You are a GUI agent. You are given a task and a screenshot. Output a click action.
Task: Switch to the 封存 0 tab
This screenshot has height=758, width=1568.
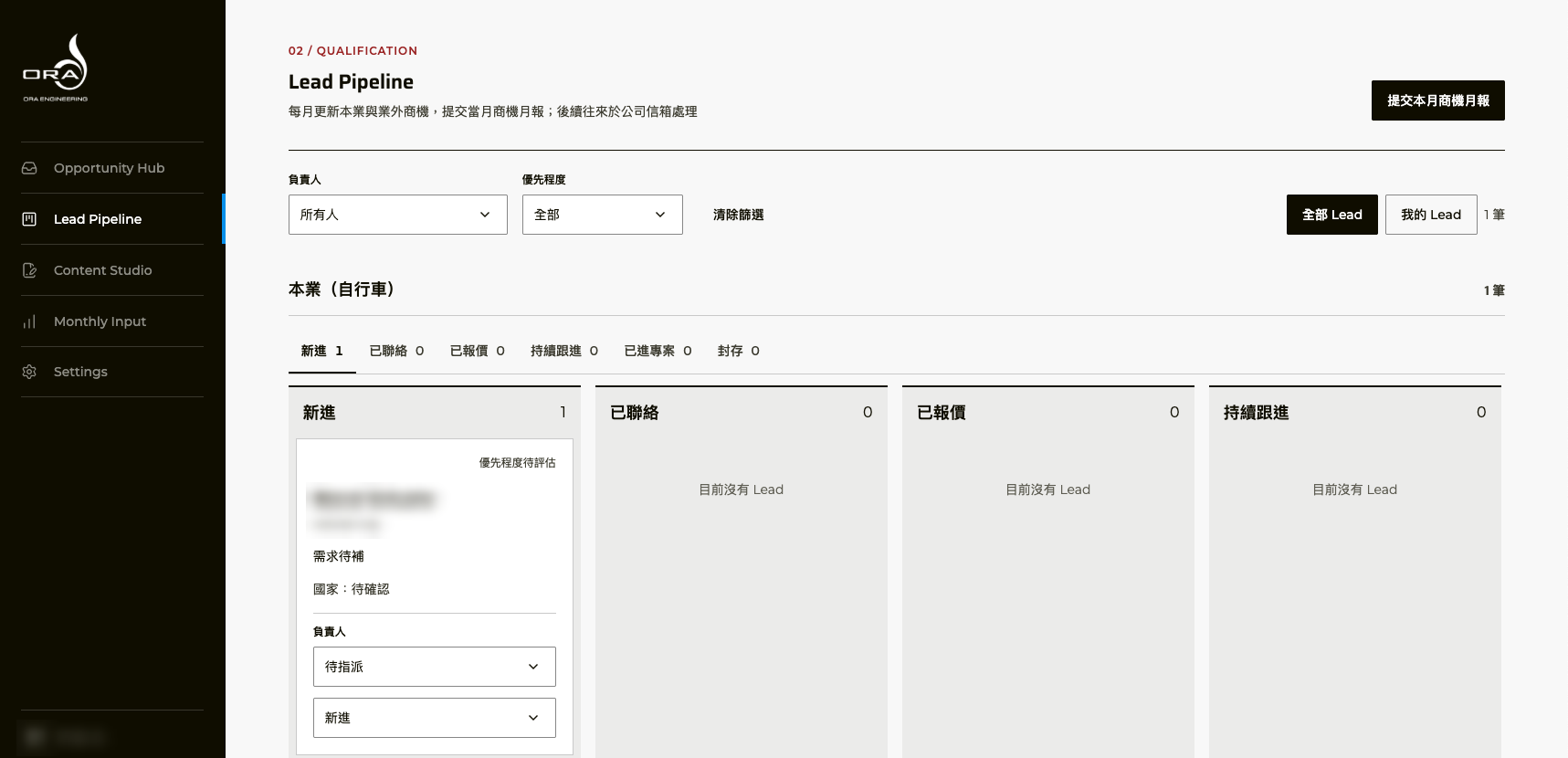tap(738, 351)
